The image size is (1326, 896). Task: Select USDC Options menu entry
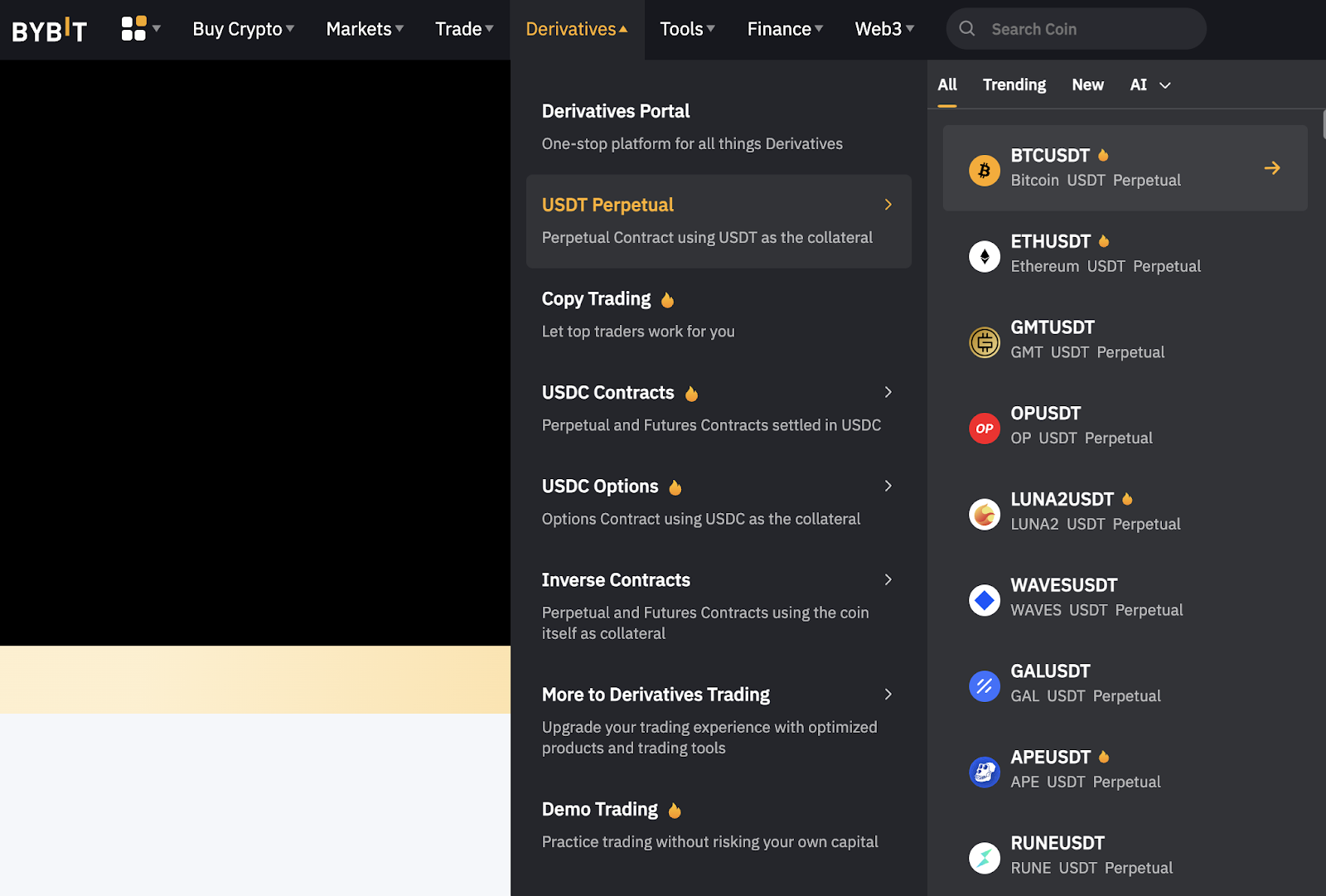[719, 501]
